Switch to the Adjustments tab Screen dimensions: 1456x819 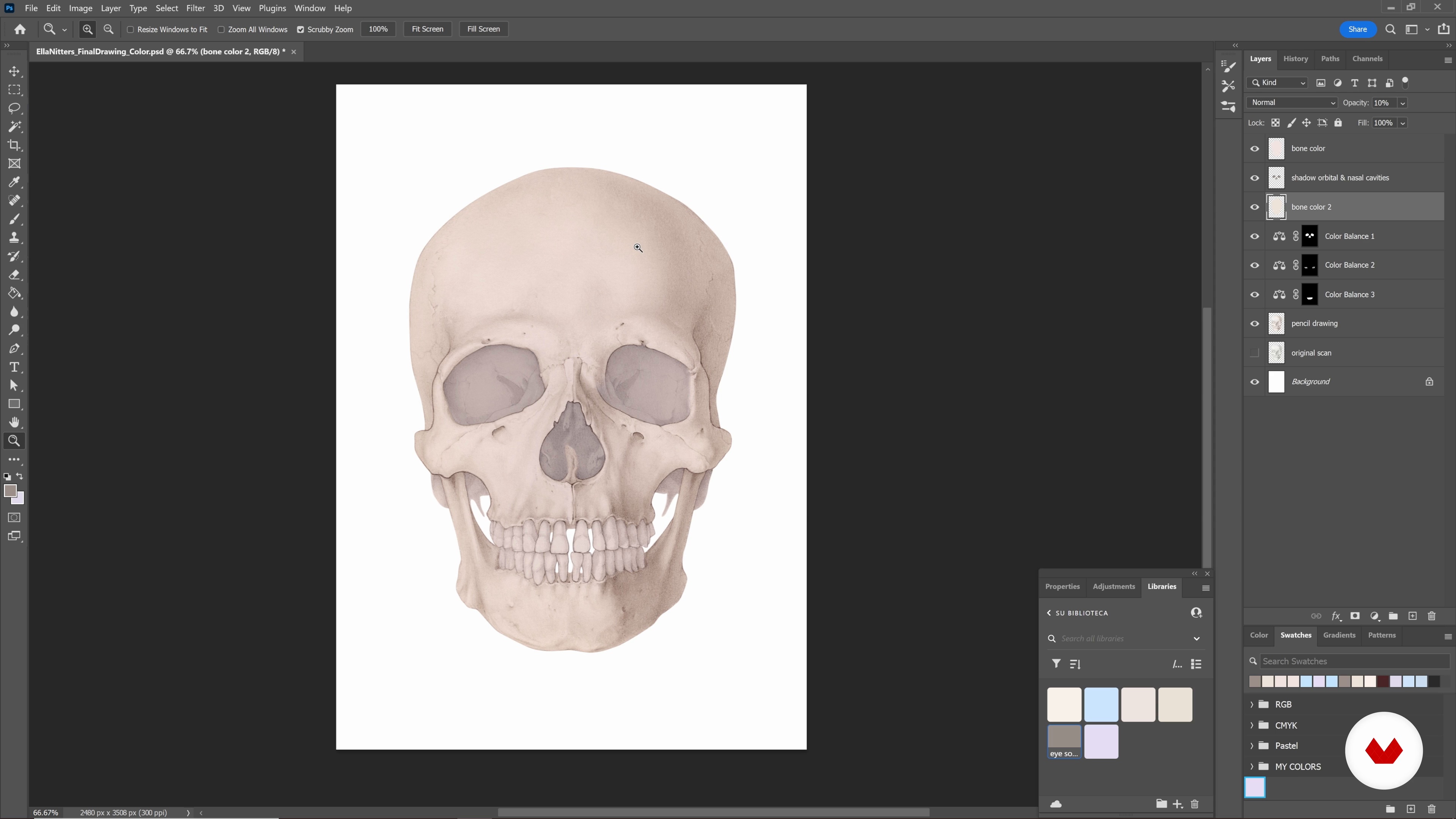[1114, 587]
